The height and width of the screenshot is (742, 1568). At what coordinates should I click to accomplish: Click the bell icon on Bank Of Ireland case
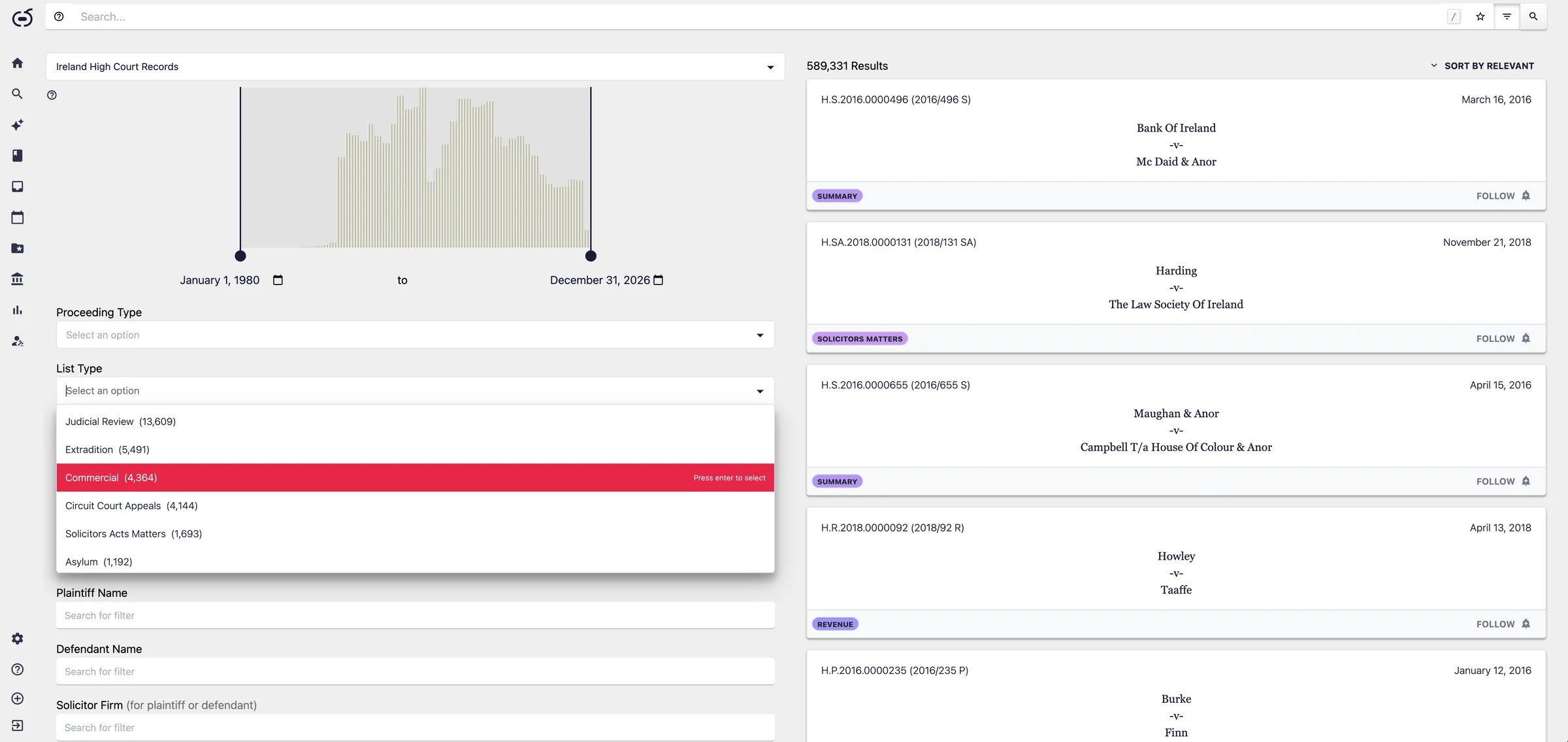(1526, 196)
